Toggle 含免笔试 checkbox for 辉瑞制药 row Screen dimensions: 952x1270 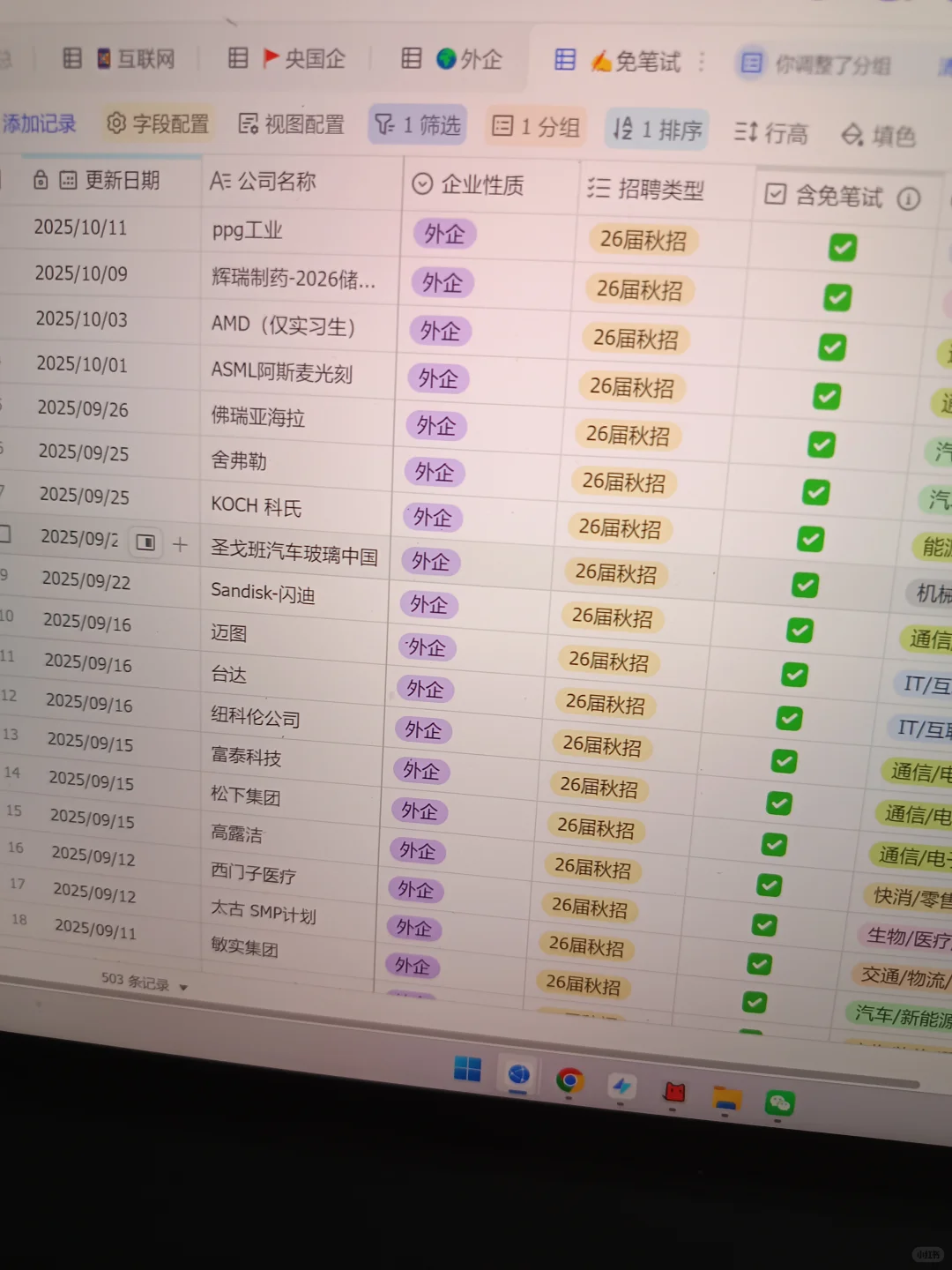click(837, 297)
